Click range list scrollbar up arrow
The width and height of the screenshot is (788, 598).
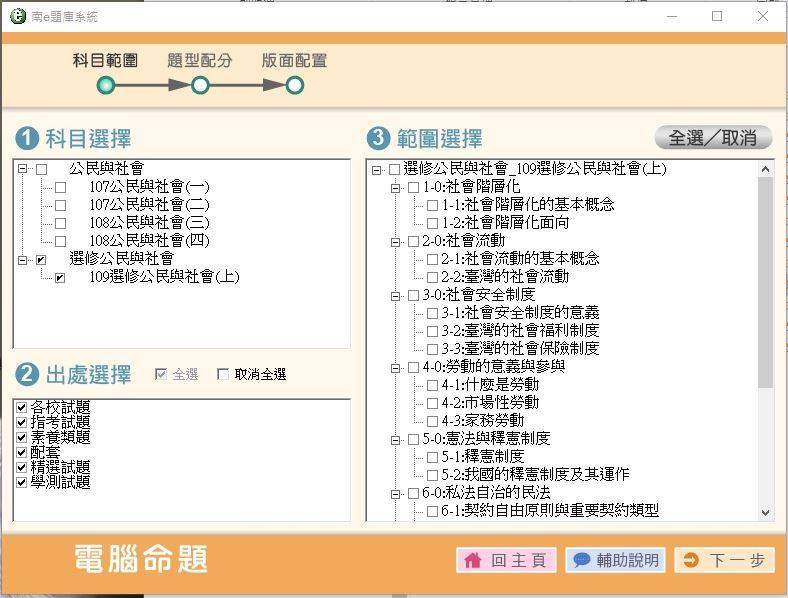[765, 169]
